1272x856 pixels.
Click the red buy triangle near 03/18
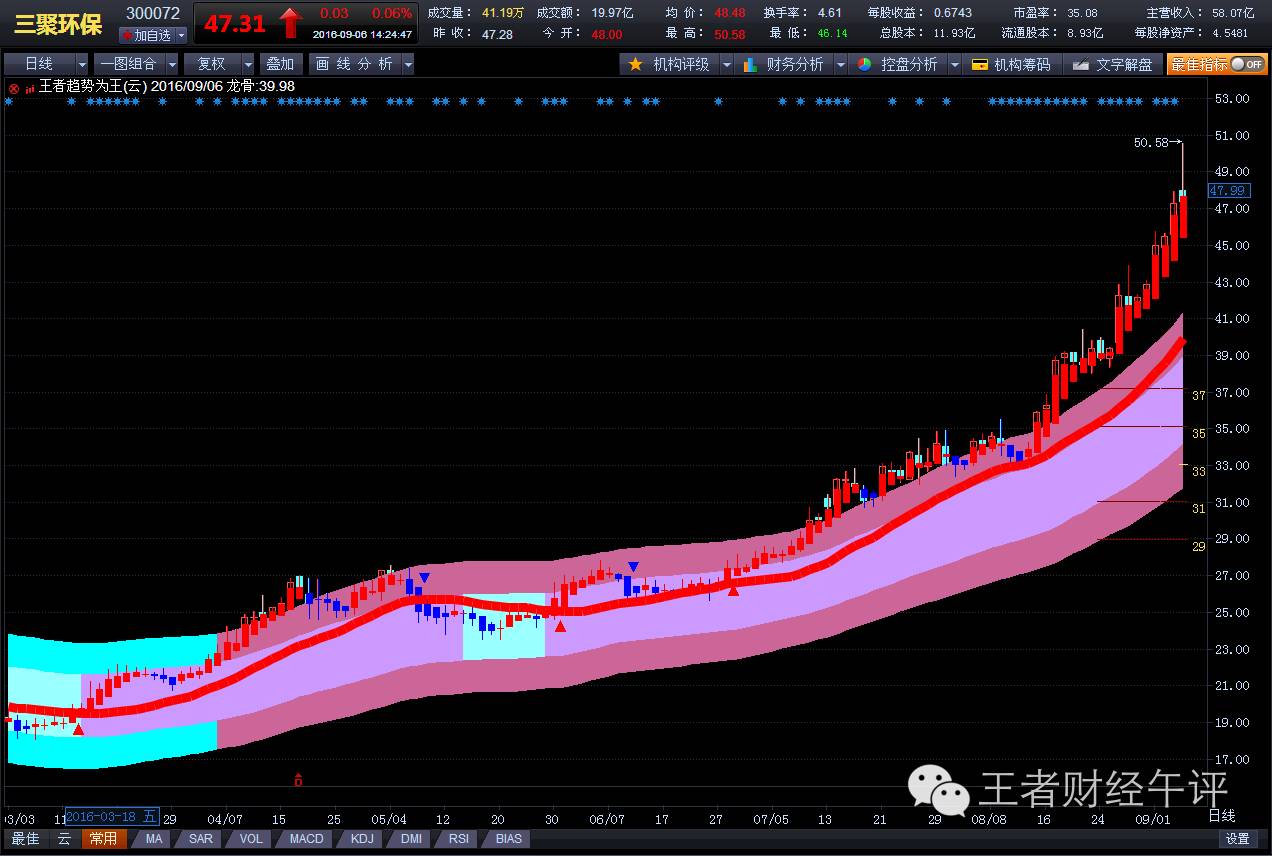(79, 730)
